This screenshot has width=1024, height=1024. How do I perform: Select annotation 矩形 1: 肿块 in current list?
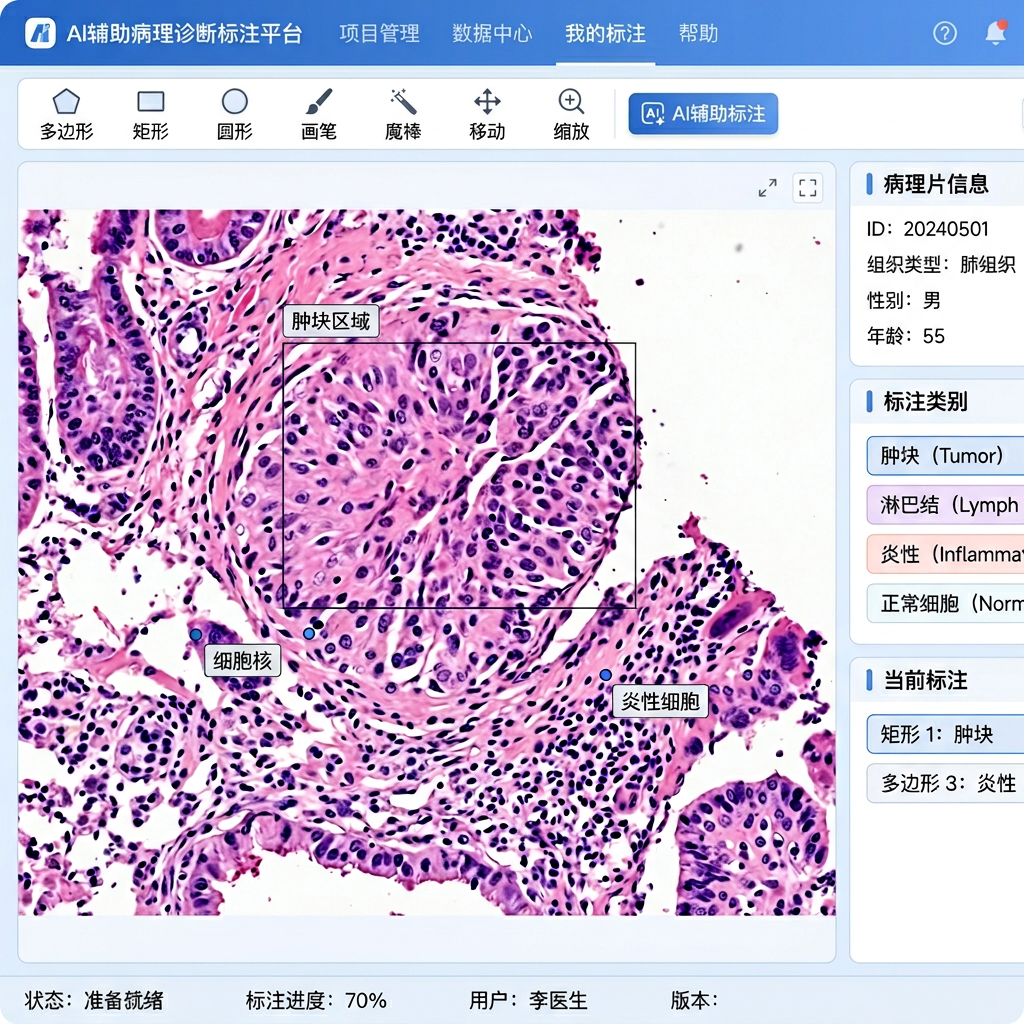click(x=944, y=734)
